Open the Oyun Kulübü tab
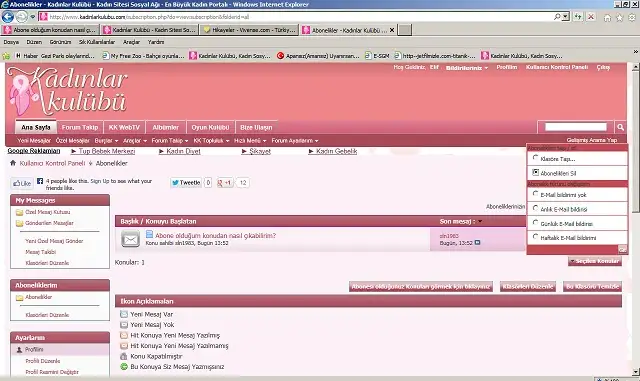640x381 pixels. point(210,127)
